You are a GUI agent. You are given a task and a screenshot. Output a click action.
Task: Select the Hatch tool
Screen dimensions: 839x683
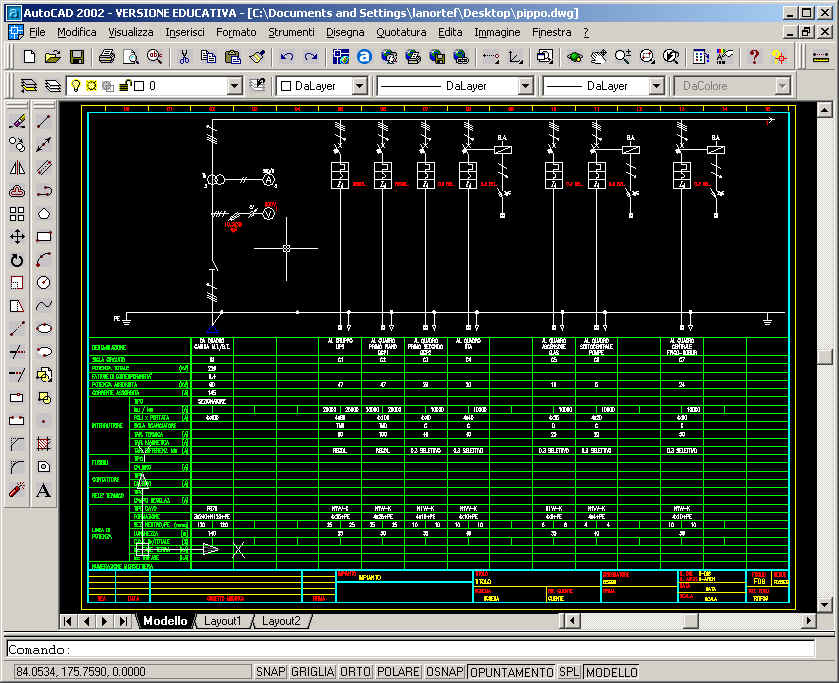click(44, 443)
